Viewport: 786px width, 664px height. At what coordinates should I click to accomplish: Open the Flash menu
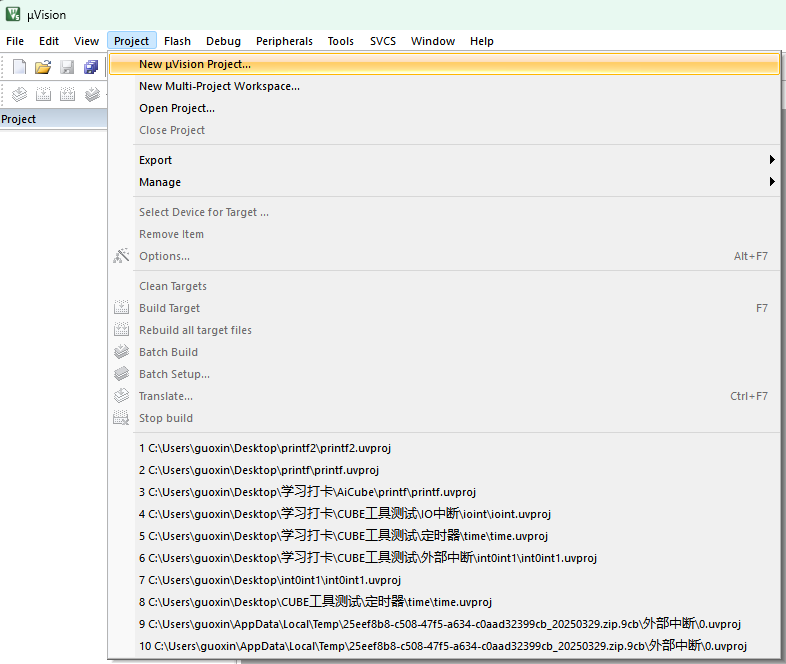click(177, 41)
